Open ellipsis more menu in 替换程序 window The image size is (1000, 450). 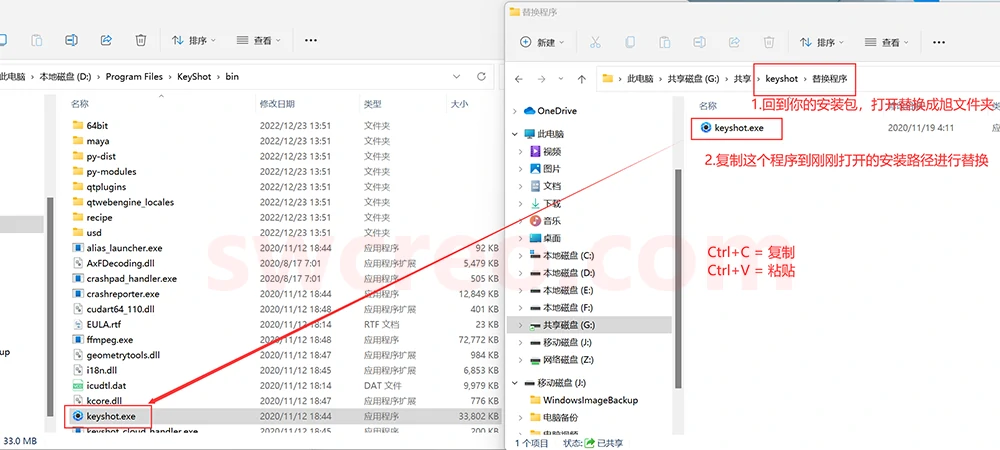938,42
